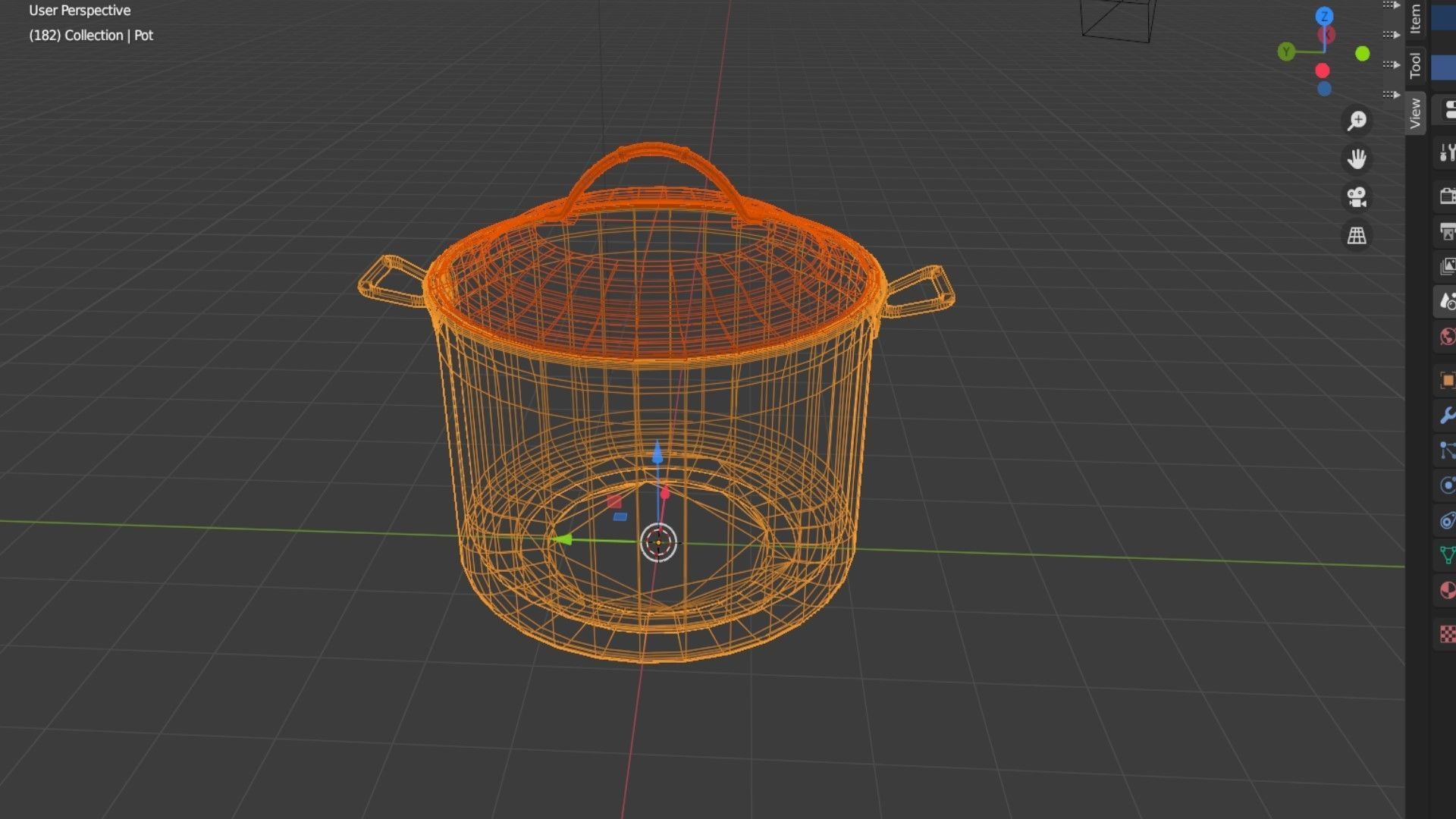Viewport: 1456px width, 819px height.
Task: Click the blue Z axis on the navigation gizmo
Action: [1324, 16]
